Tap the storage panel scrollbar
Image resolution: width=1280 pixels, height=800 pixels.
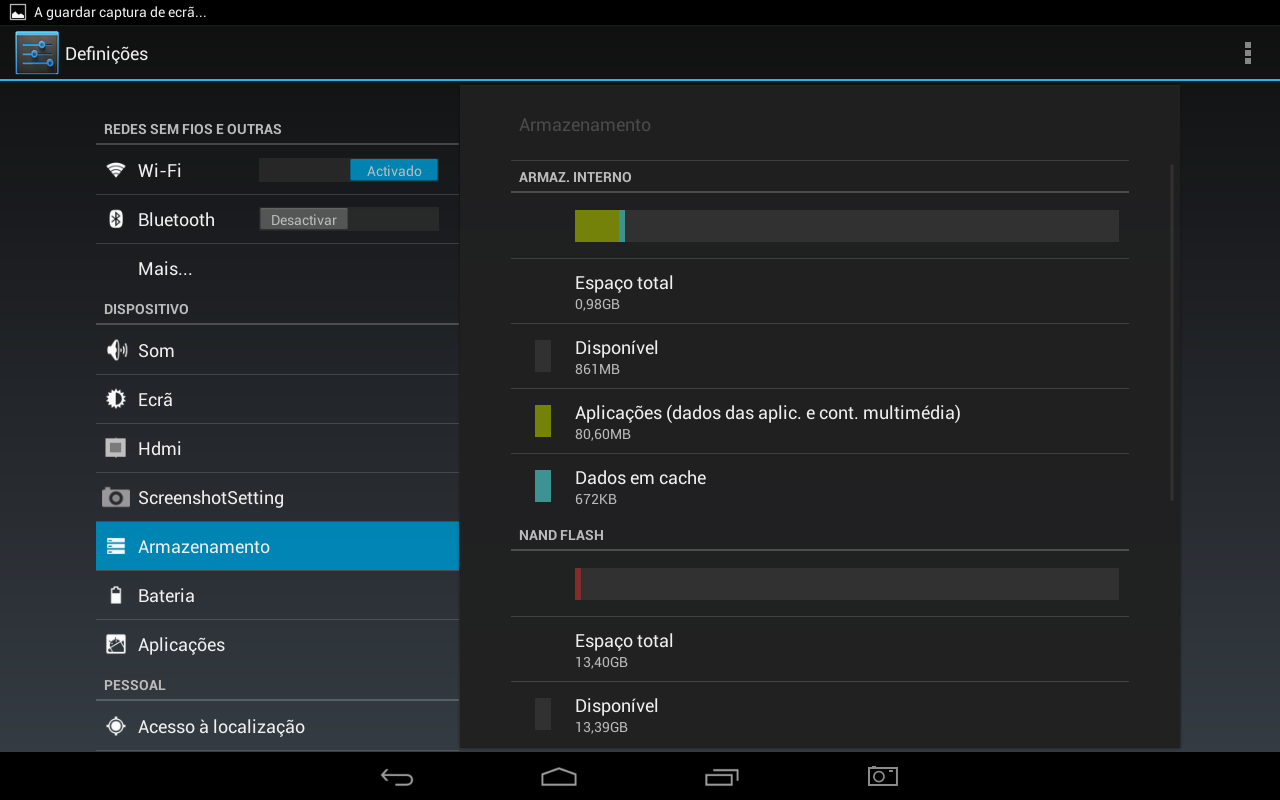[1172, 332]
